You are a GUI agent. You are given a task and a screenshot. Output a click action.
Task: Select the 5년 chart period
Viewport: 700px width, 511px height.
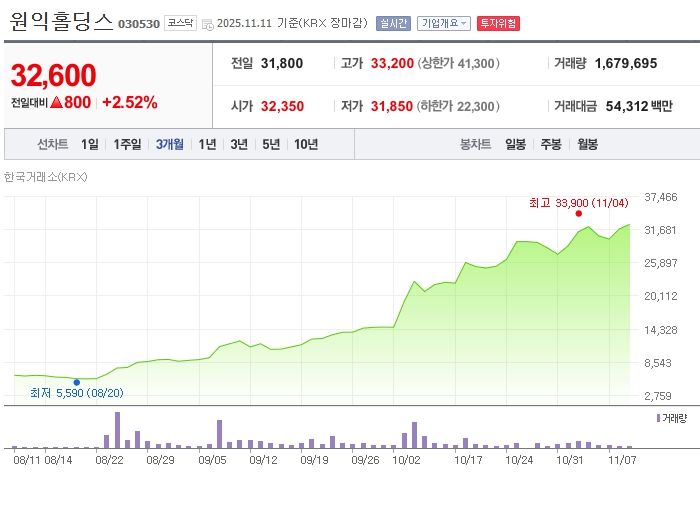(x=271, y=144)
